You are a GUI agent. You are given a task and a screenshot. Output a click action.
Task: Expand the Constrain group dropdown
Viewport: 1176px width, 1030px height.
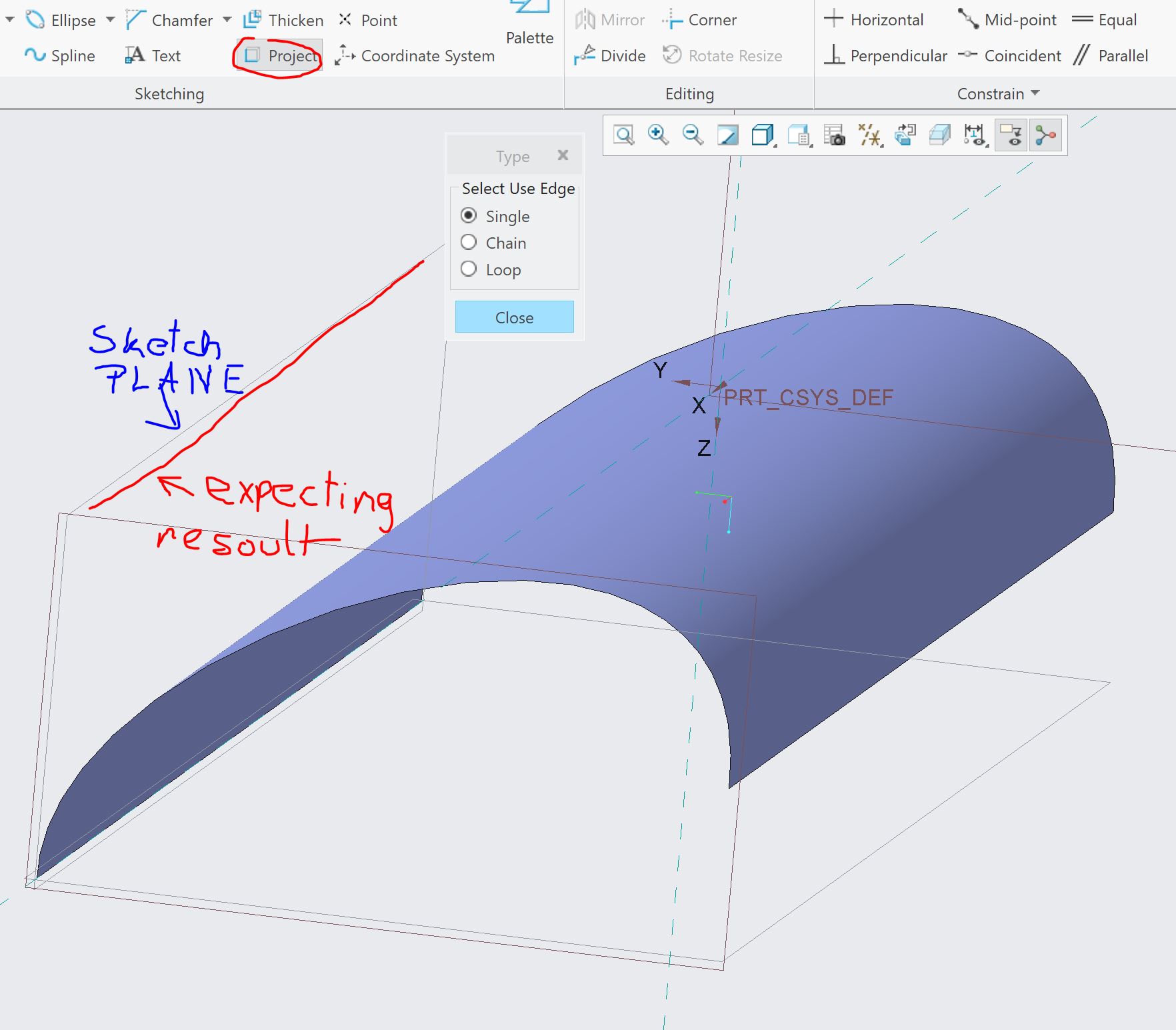(x=1034, y=94)
